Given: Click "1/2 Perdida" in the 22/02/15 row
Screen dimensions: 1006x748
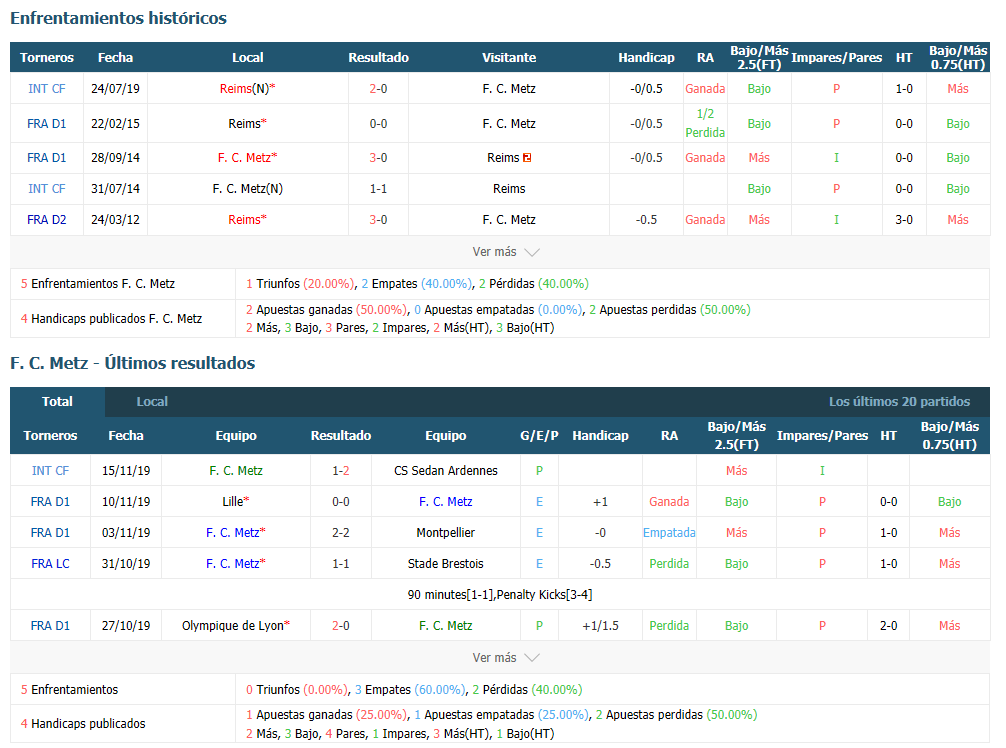Looking at the screenshot, I should [705, 123].
